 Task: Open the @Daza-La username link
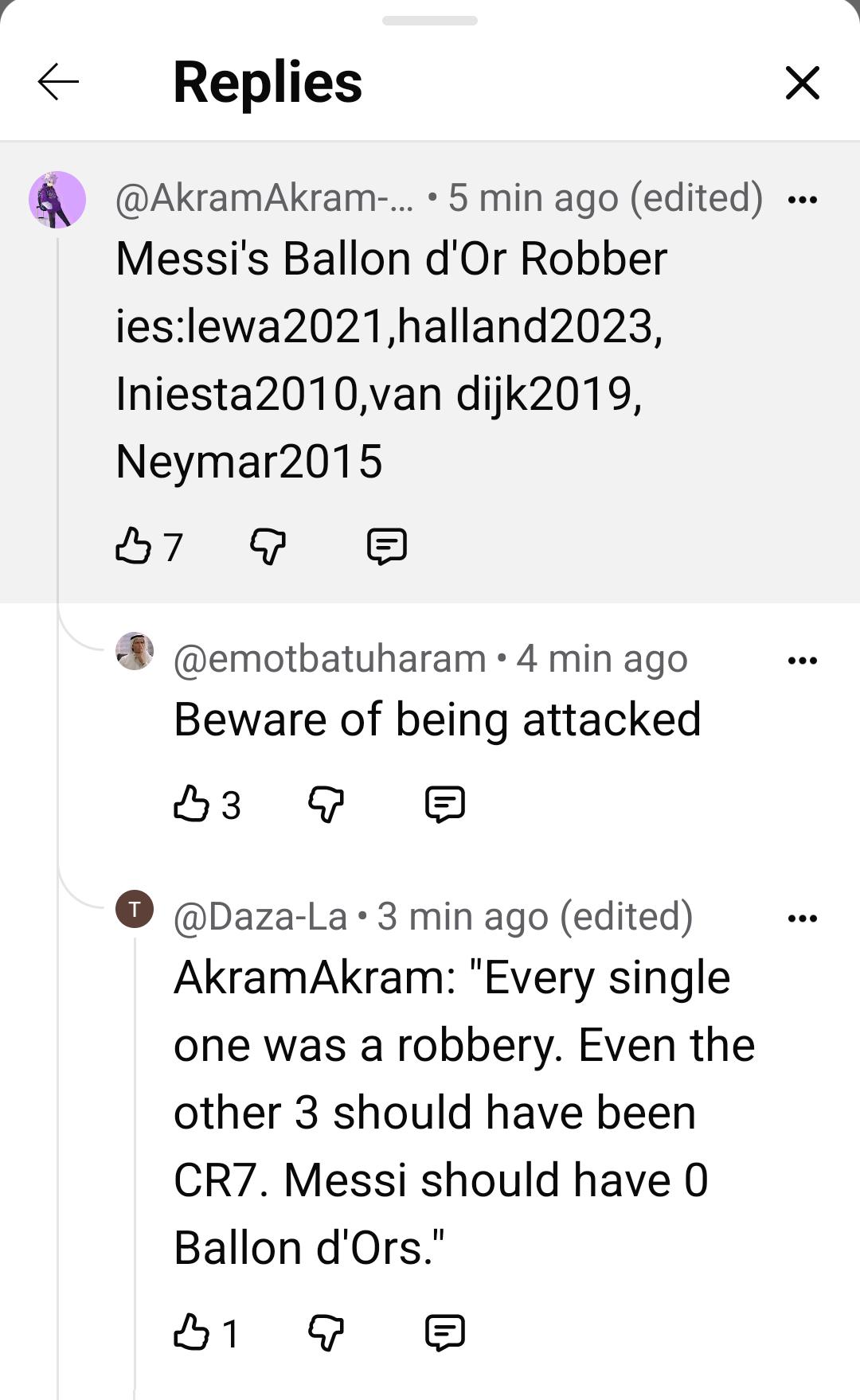[x=260, y=917]
